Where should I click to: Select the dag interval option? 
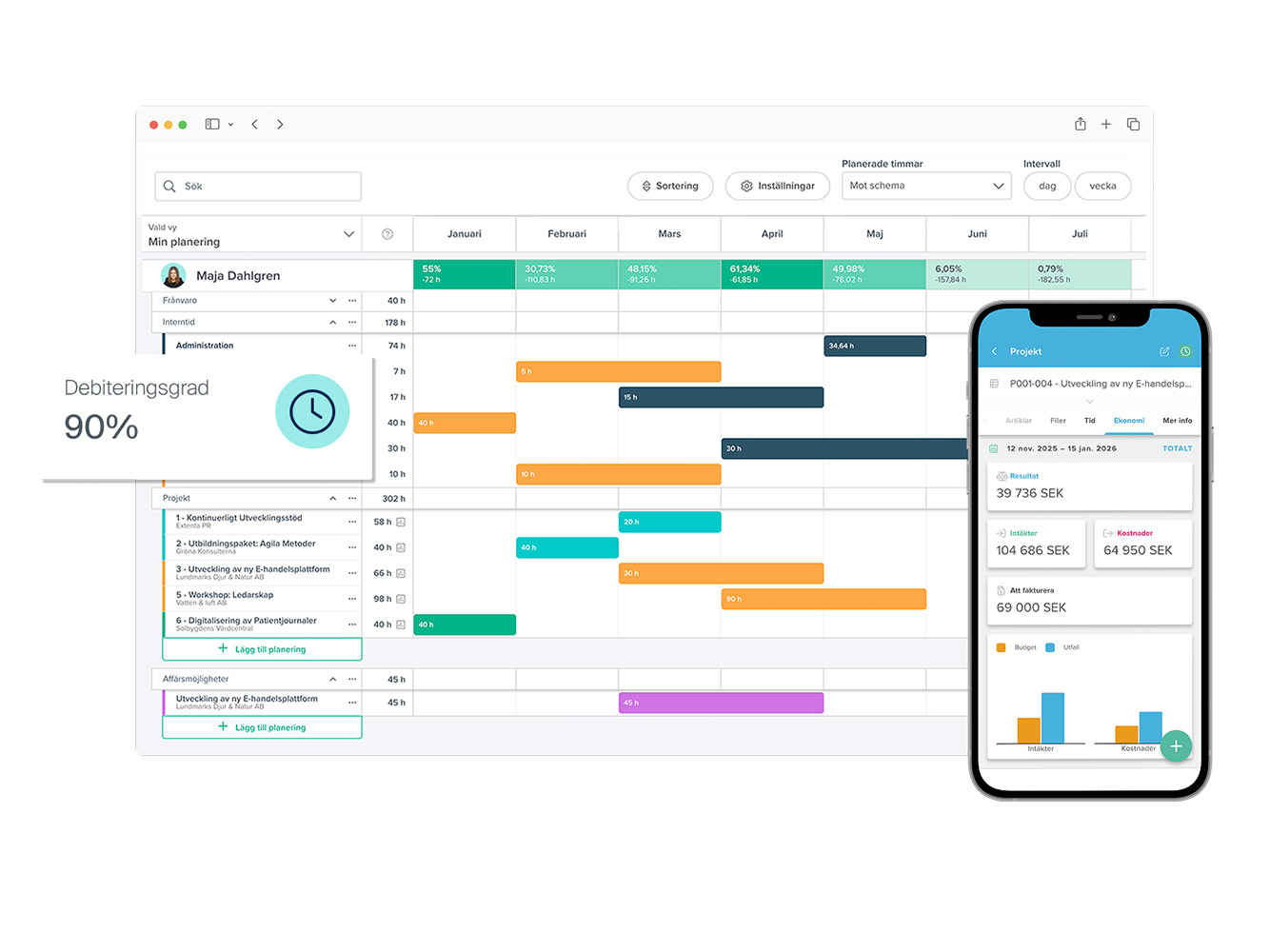coord(1047,186)
